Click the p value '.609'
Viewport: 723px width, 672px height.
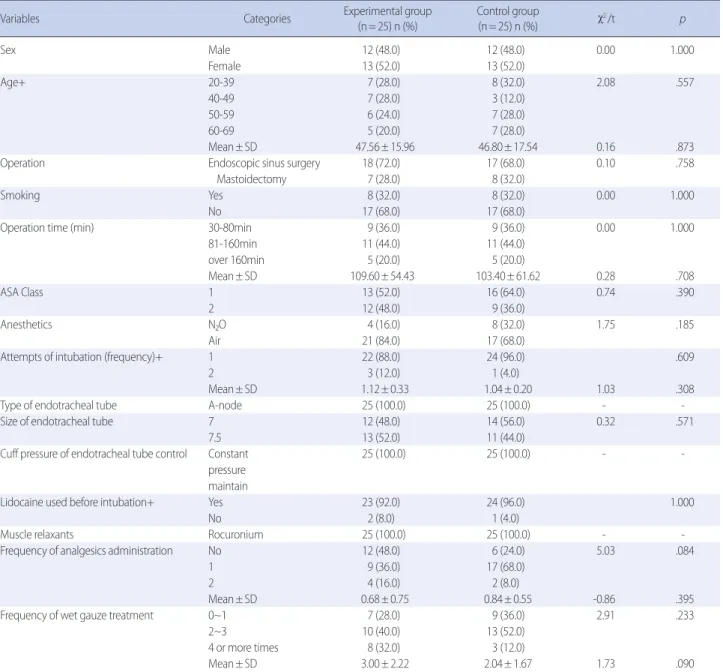click(x=685, y=357)
